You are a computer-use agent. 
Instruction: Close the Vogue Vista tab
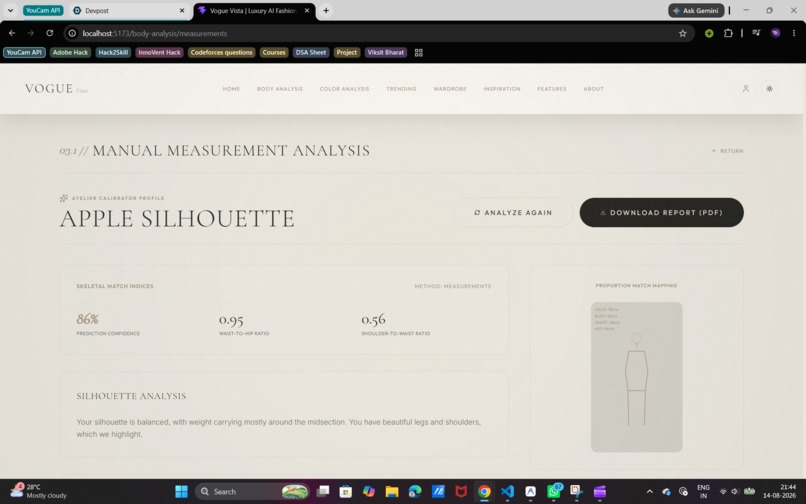(307, 10)
